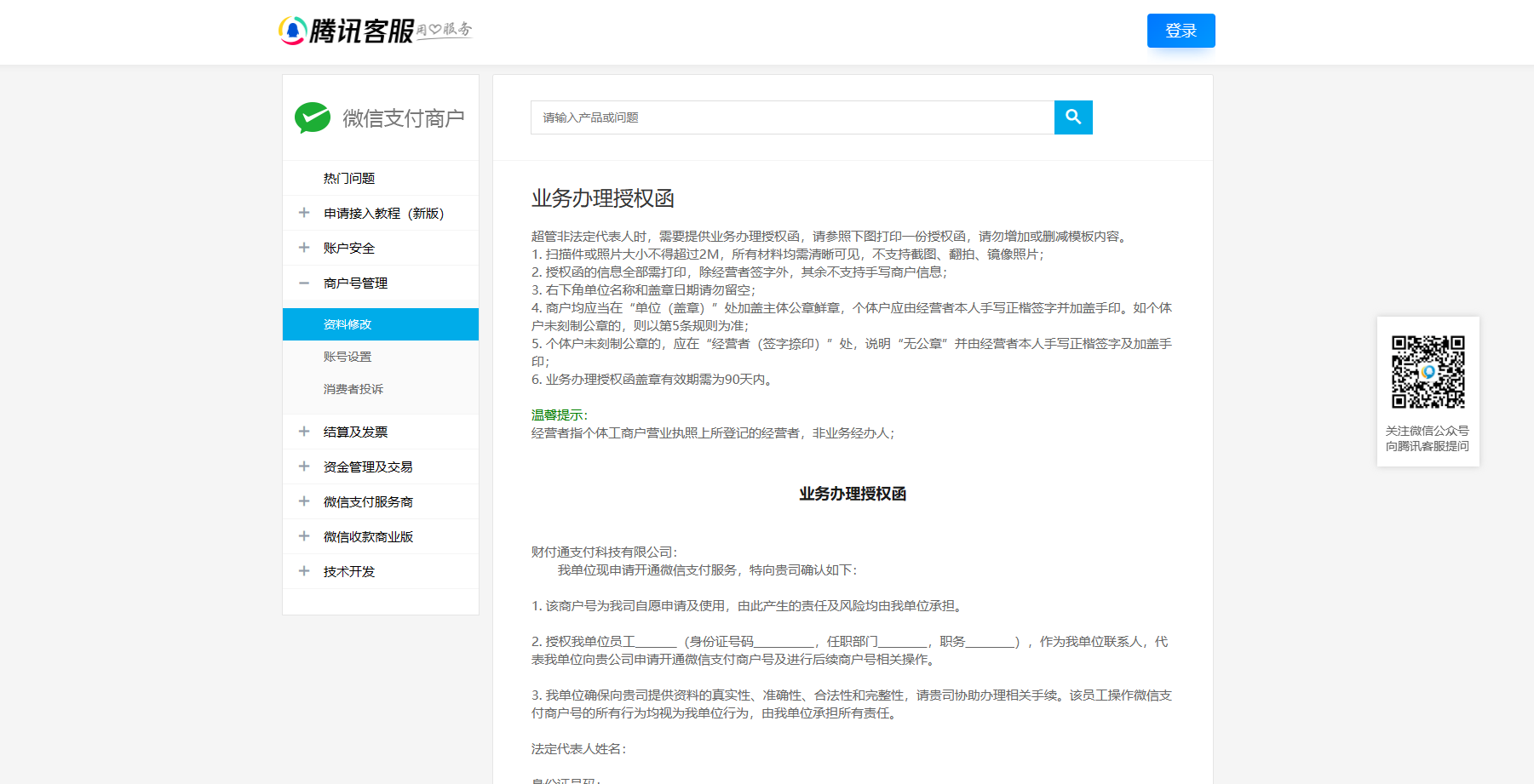The height and width of the screenshot is (784, 1534).
Task: Select the 资料修改 submenu item
Action: coord(381,324)
